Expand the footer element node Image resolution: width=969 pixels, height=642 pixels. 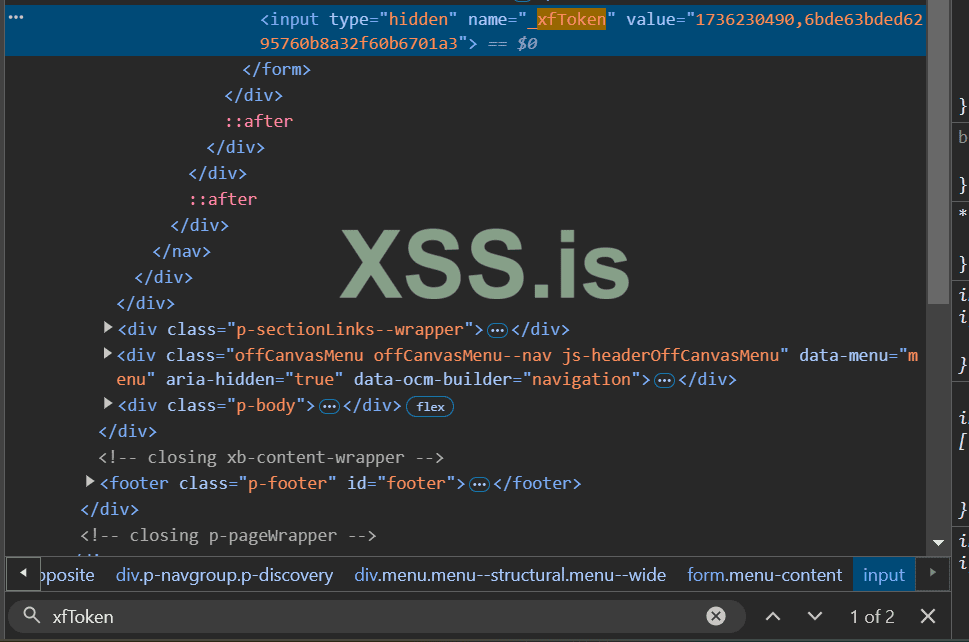[90, 481]
